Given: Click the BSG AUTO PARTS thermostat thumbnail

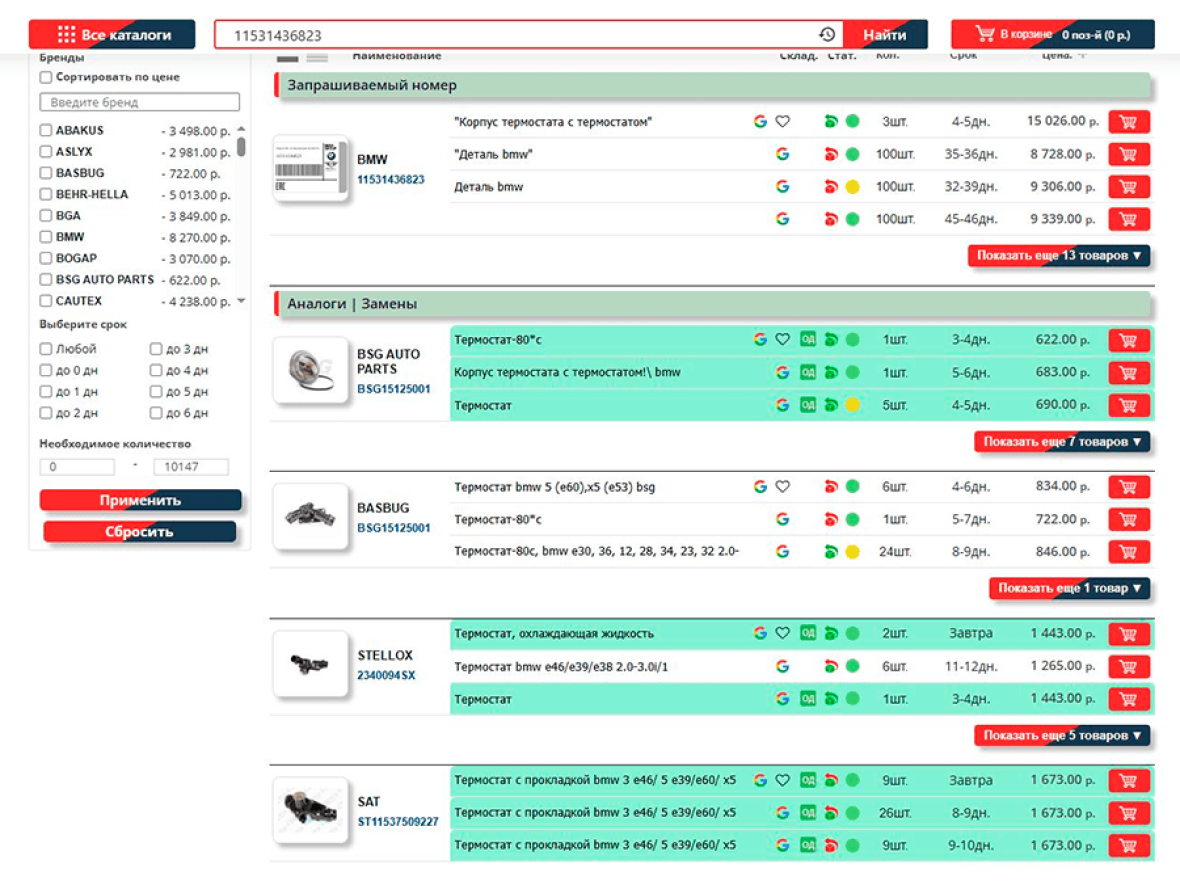Looking at the screenshot, I should 310,370.
